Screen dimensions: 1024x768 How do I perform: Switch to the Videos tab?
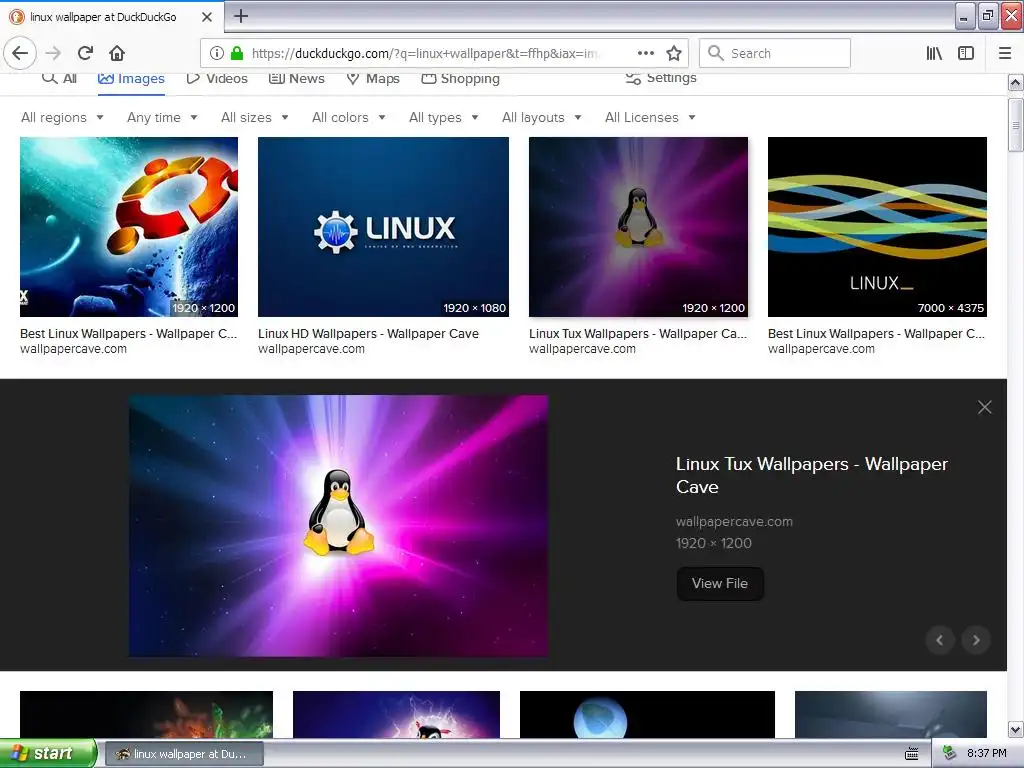click(217, 78)
